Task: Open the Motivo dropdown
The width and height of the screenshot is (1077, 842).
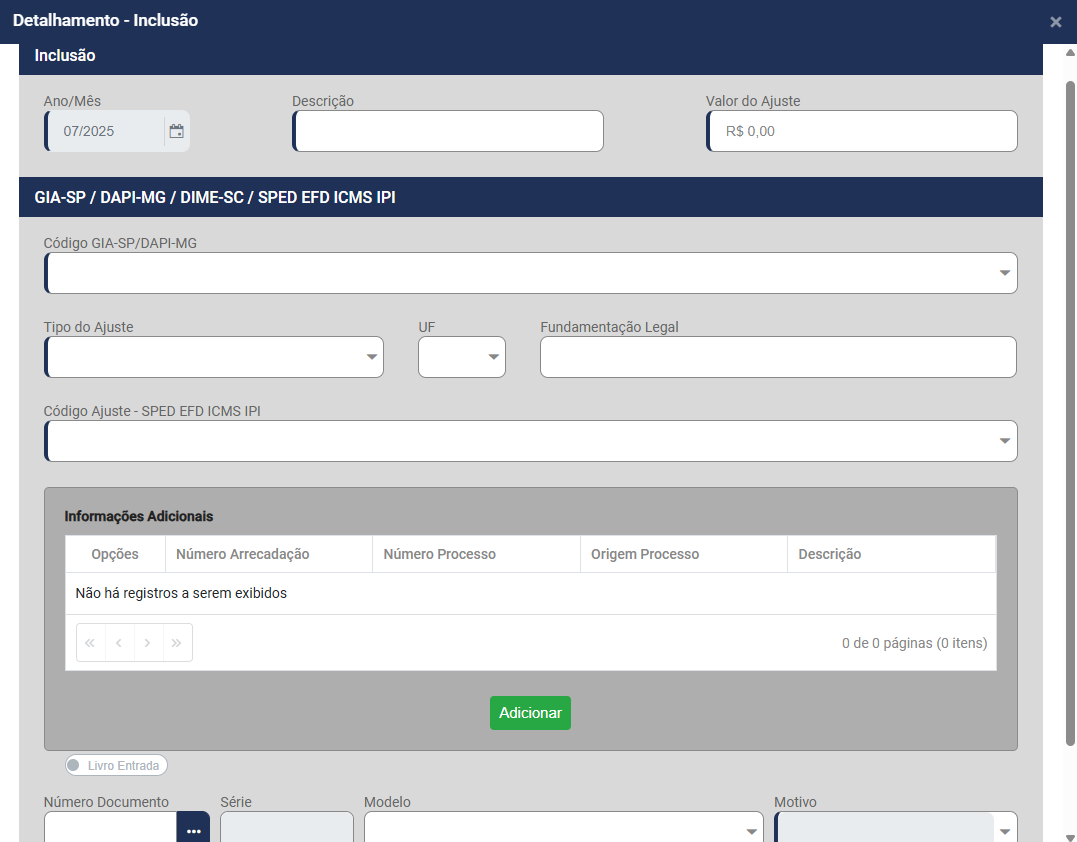Action: pyautogui.click(x=1004, y=831)
